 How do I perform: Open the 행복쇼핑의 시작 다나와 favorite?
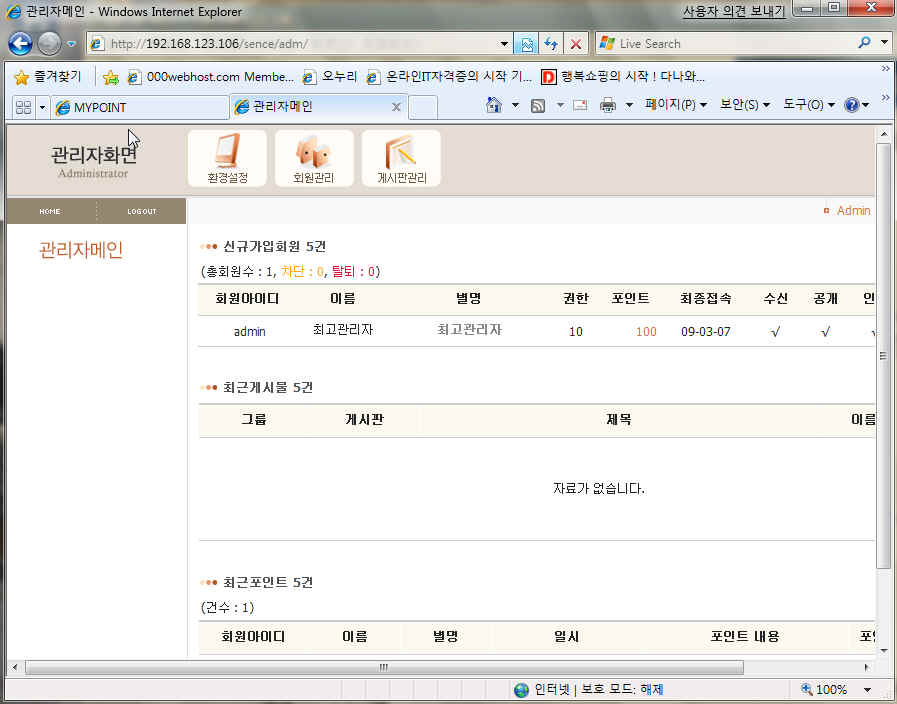pyautogui.click(x=623, y=77)
